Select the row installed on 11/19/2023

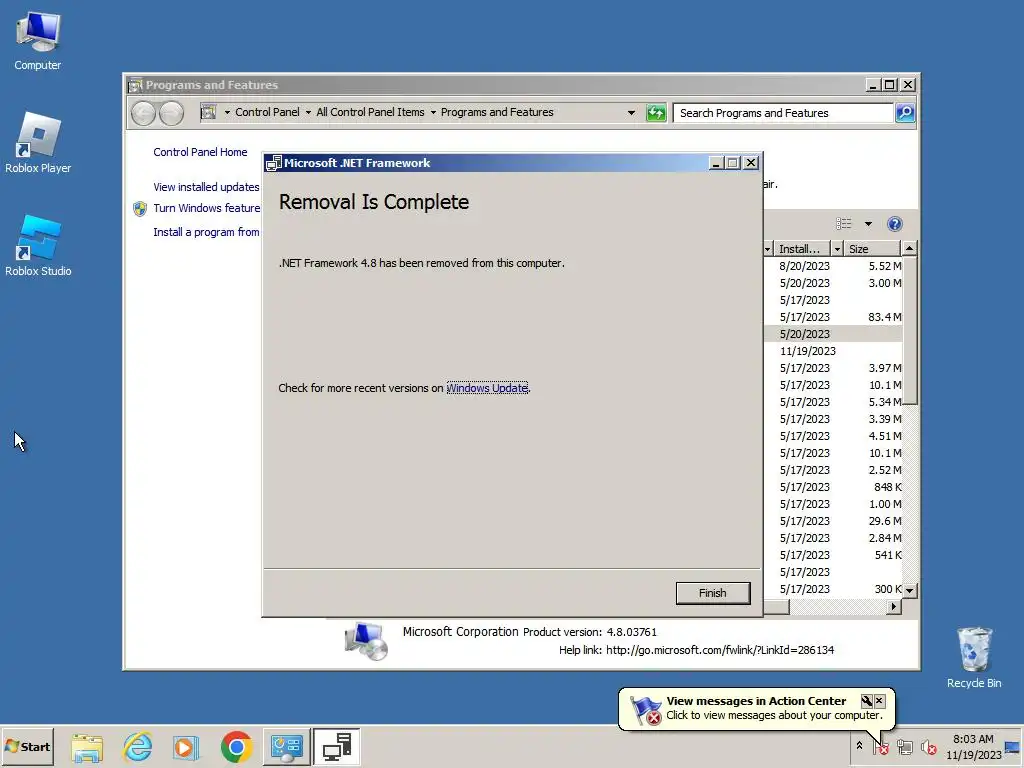click(833, 351)
